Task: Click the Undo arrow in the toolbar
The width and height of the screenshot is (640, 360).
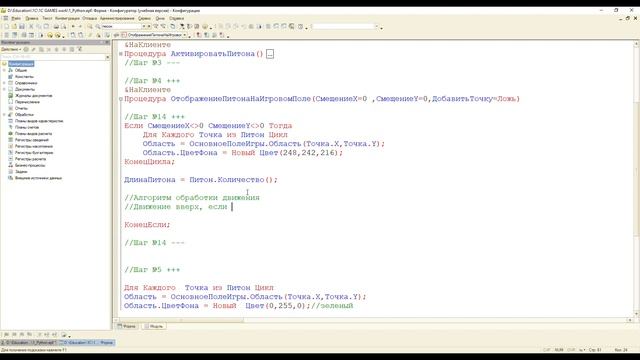Action: 73,27
